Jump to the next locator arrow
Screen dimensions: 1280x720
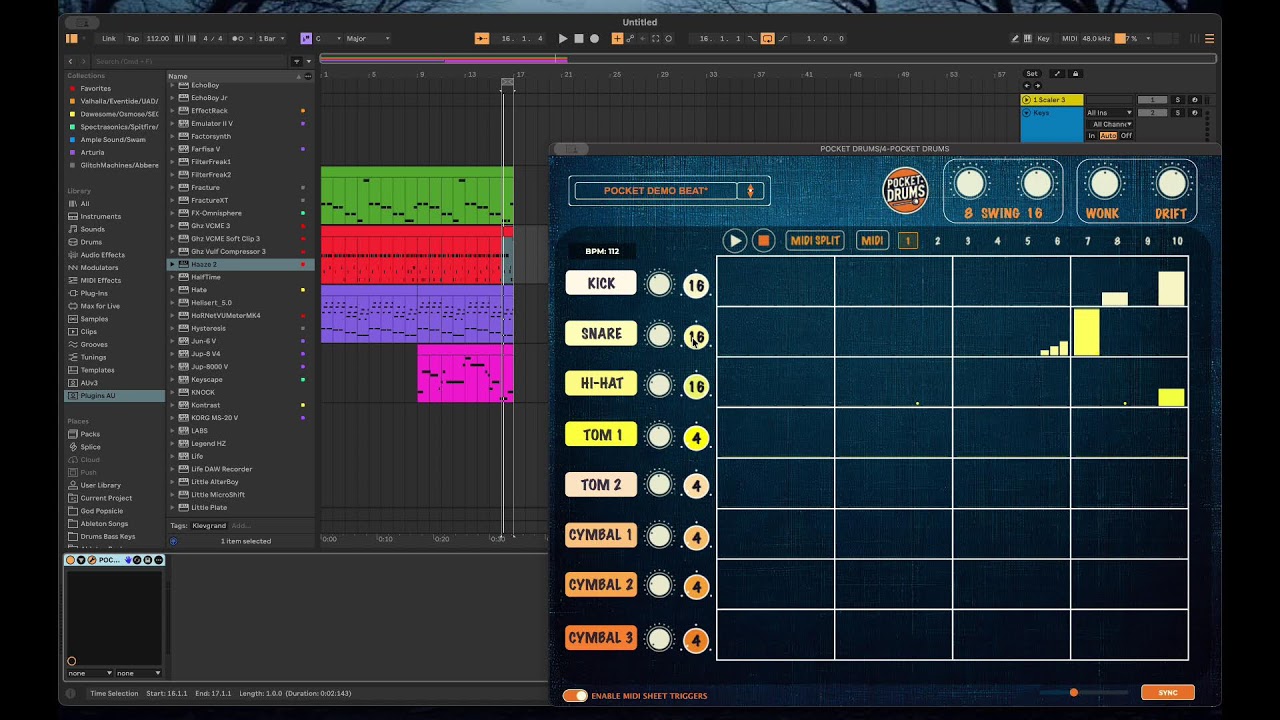pos(1036,86)
